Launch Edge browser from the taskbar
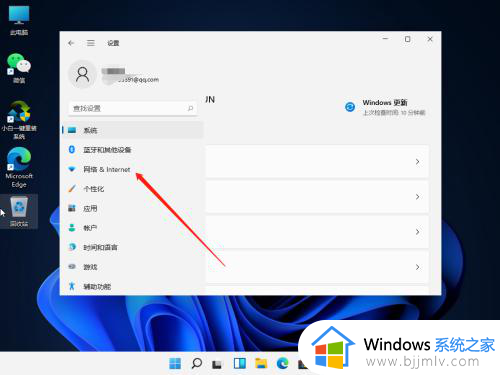 point(283,363)
